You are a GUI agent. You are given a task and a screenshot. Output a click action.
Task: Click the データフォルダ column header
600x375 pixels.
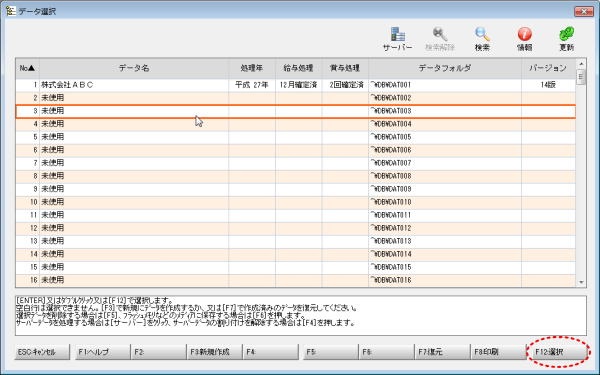coord(445,68)
